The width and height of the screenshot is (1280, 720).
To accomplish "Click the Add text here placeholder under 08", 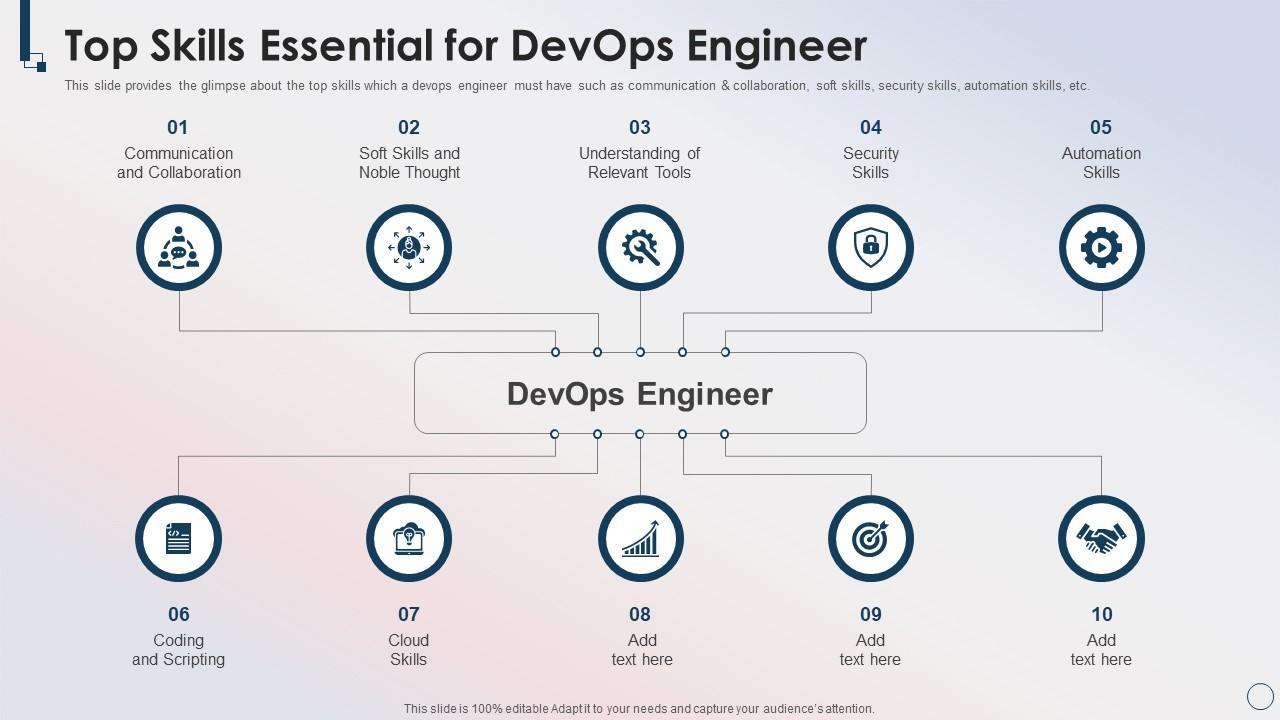I will (642, 650).
